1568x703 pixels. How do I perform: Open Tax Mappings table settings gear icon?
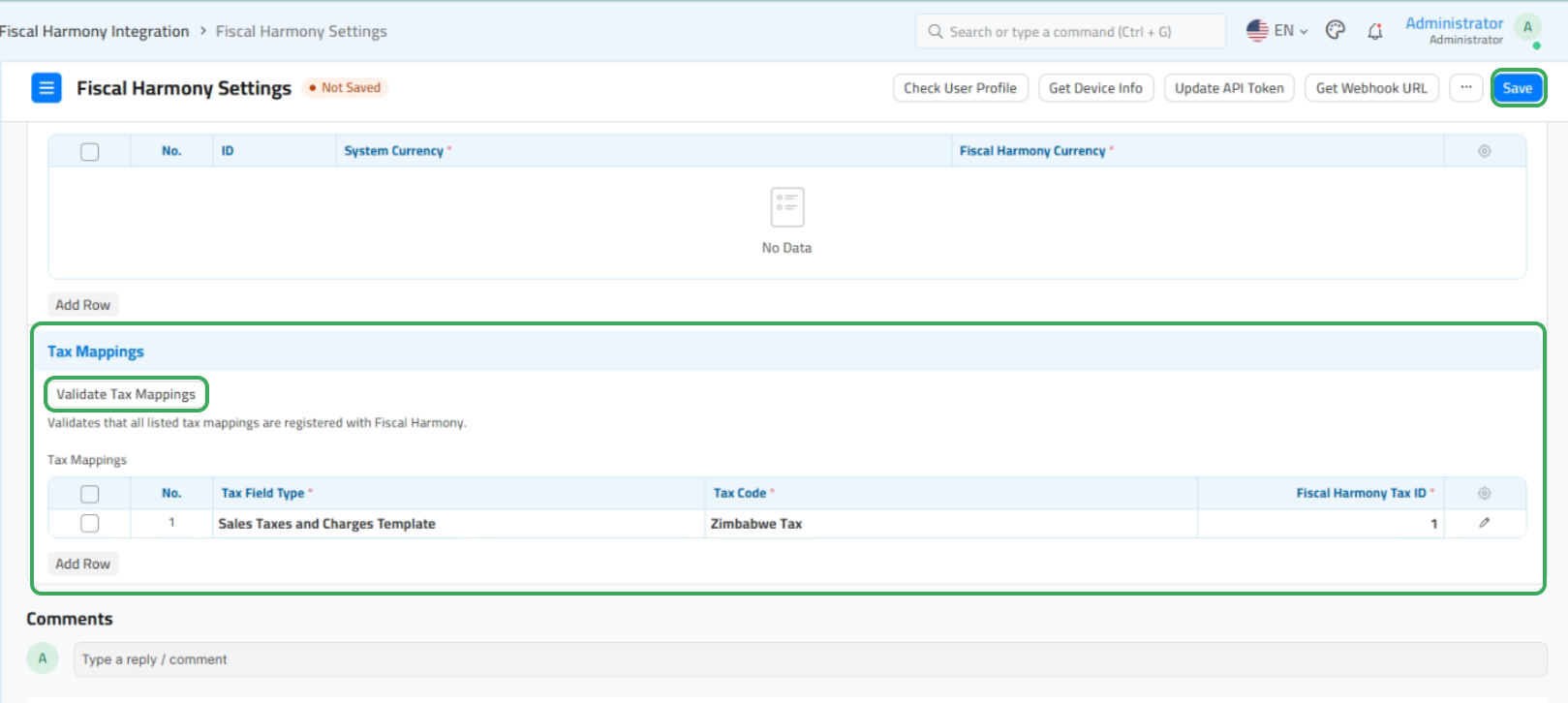click(1484, 494)
